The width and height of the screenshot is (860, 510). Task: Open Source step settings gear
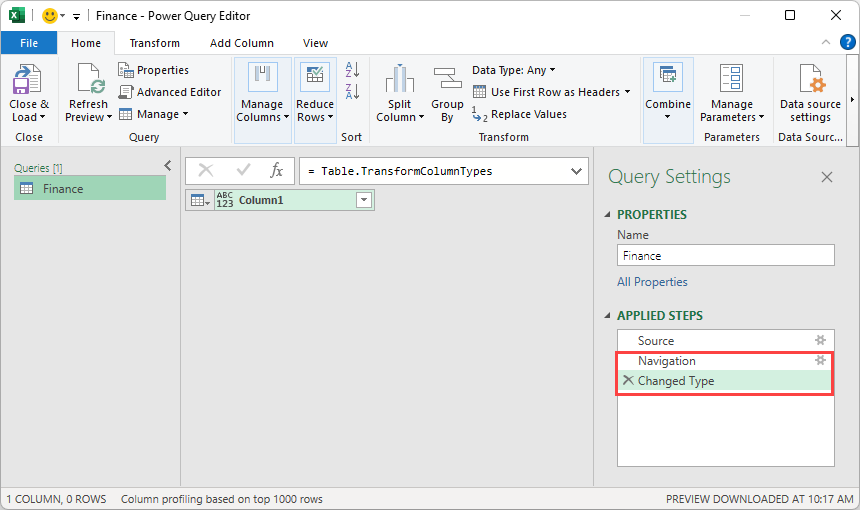pos(821,340)
